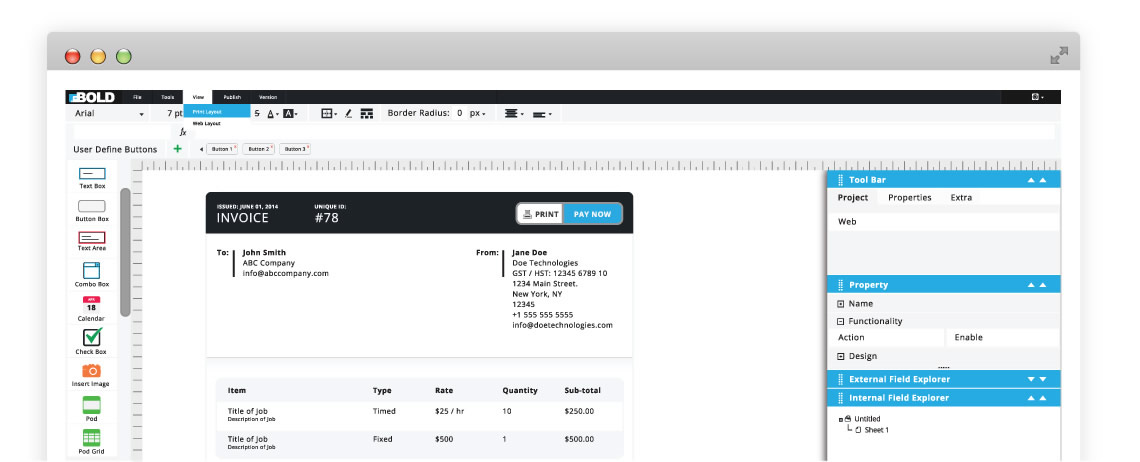Select the Combo Box tool
Screen dimensions: 1140x462
click(x=92, y=274)
